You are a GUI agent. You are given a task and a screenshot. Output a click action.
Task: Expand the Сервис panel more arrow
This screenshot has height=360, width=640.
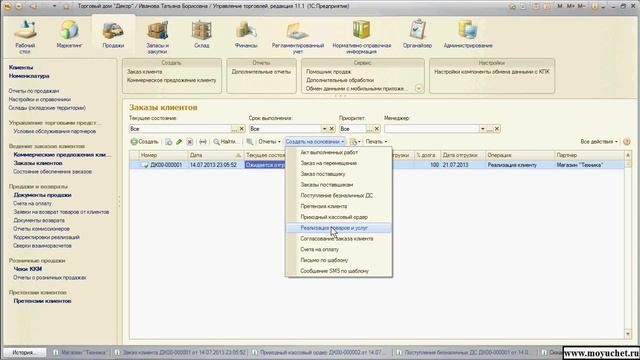click(x=419, y=89)
